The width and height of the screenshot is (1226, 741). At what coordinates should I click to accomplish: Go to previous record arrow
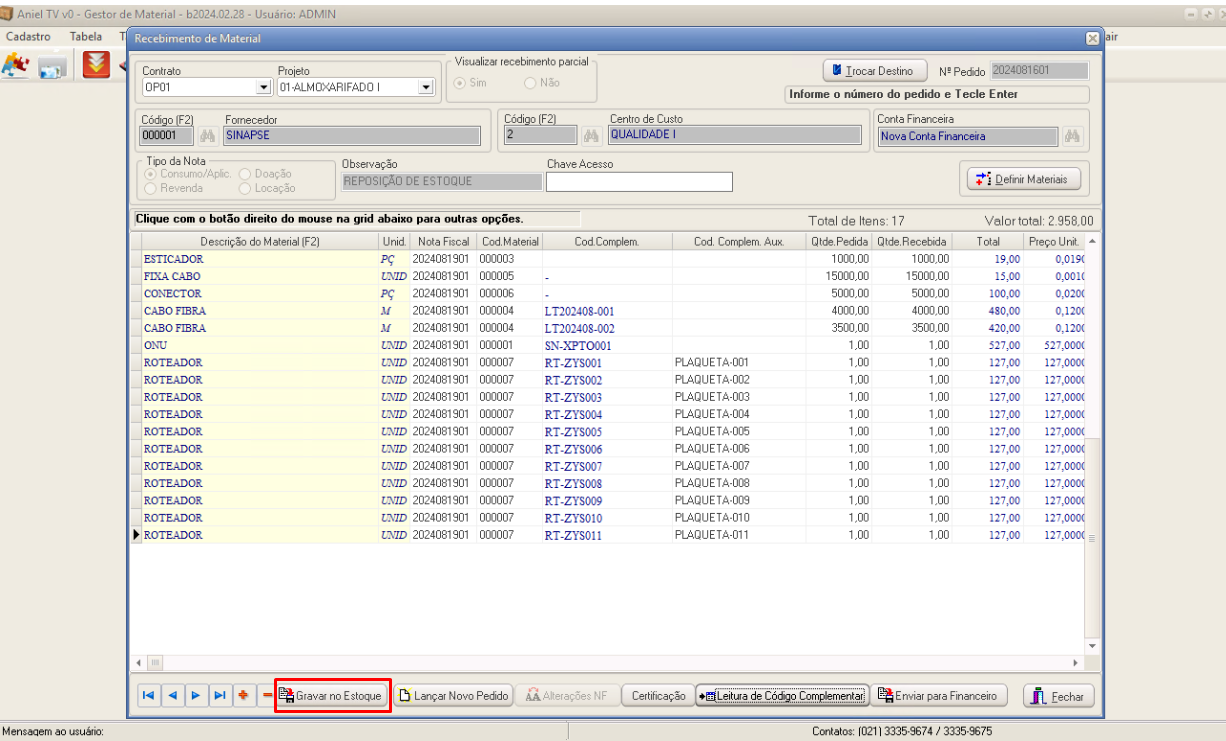pos(172,696)
